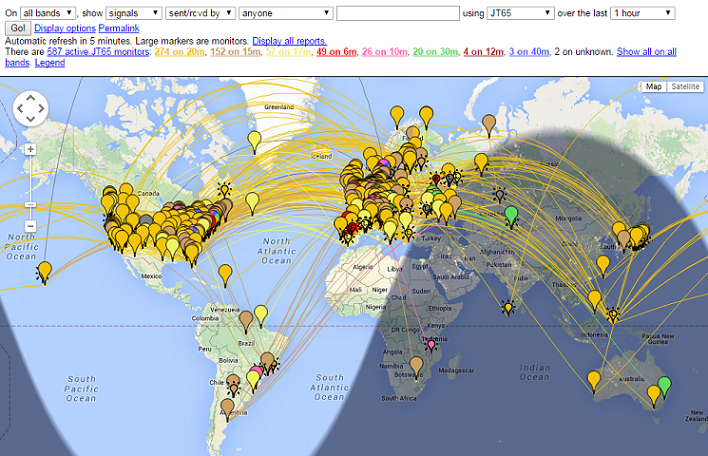Image resolution: width=708 pixels, height=456 pixels.
Task: Click the callsign text input field
Action: [x=397, y=13]
